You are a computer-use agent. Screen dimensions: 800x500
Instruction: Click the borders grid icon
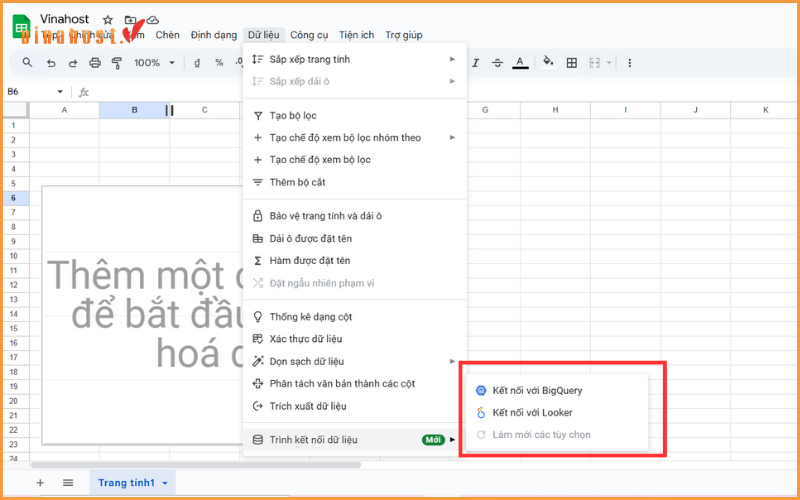coord(572,63)
